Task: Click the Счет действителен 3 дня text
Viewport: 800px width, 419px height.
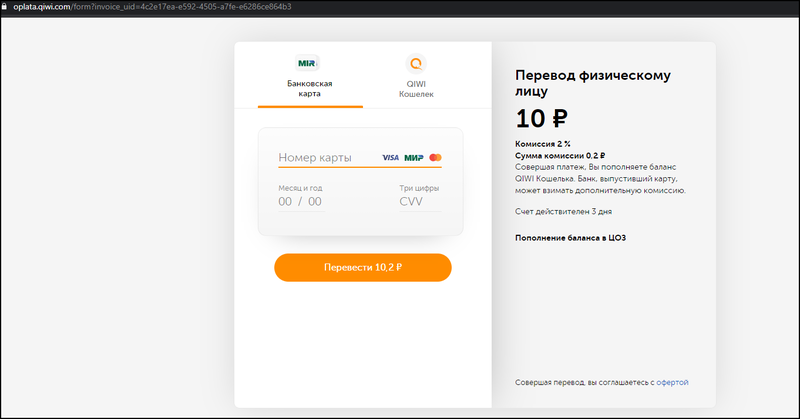Action: (563, 211)
